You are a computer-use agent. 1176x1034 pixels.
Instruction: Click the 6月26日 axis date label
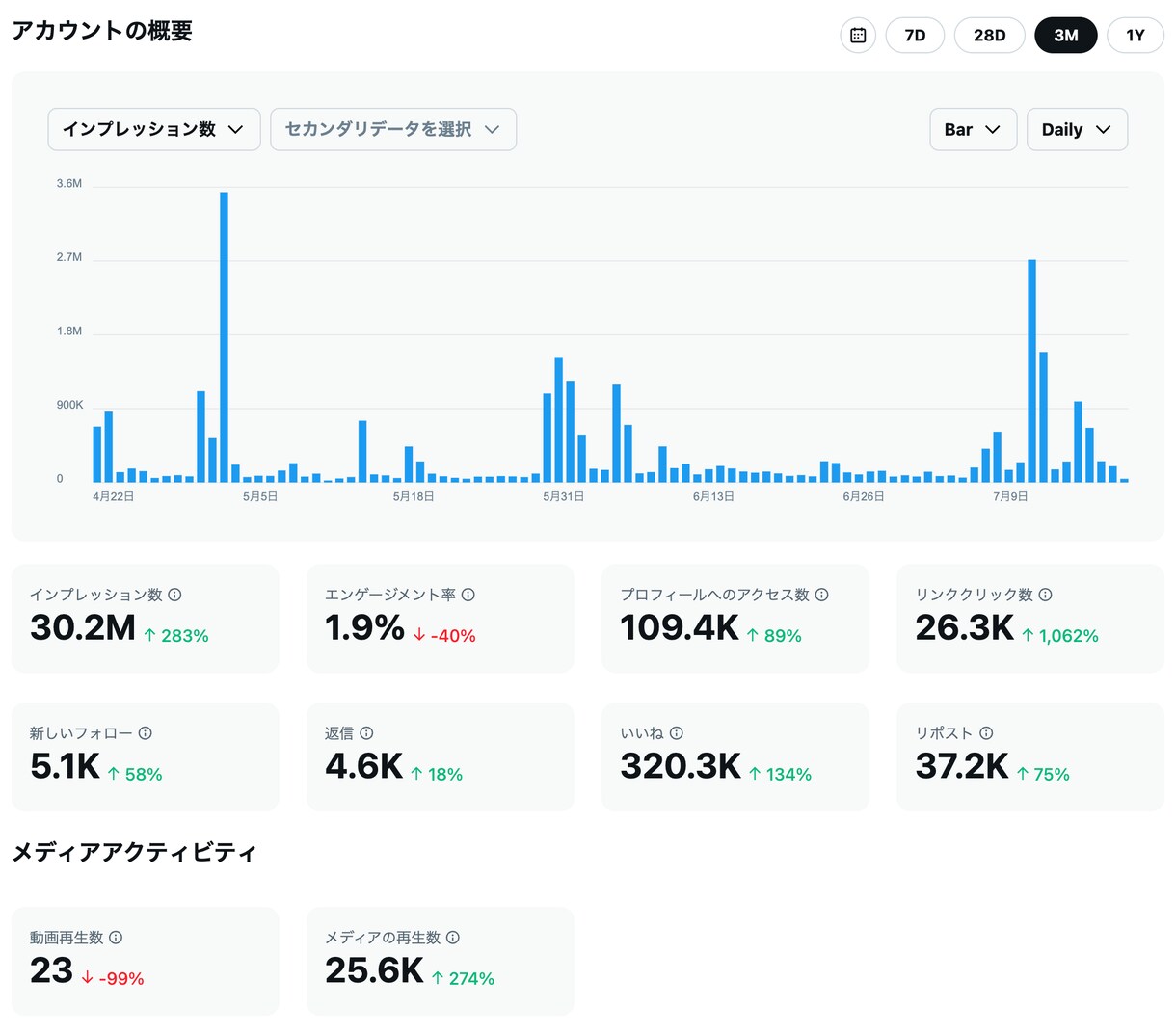pyautogui.click(x=864, y=496)
